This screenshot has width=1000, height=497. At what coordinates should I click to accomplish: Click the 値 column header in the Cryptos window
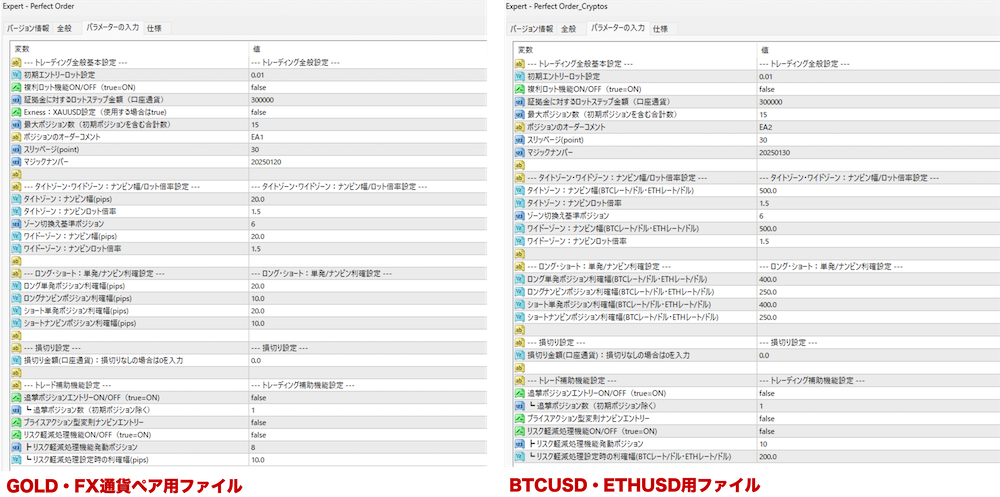pyautogui.click(x=765, y=48)
